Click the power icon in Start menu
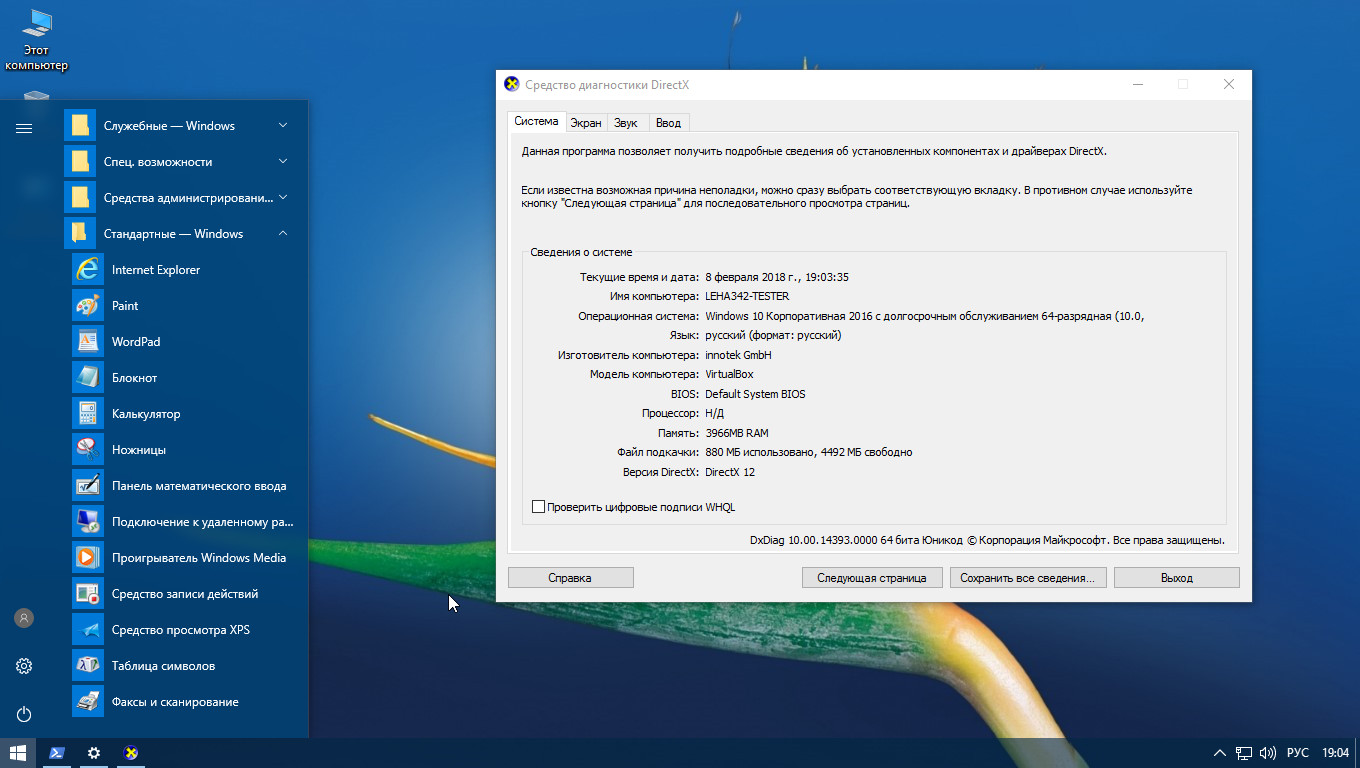The image size is (1360, 768). pos(24,714)
